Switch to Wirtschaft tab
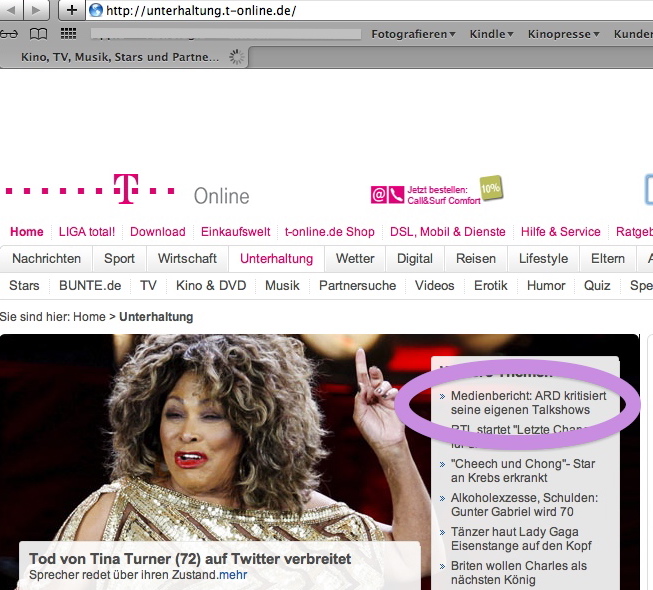 pos(187,259)
